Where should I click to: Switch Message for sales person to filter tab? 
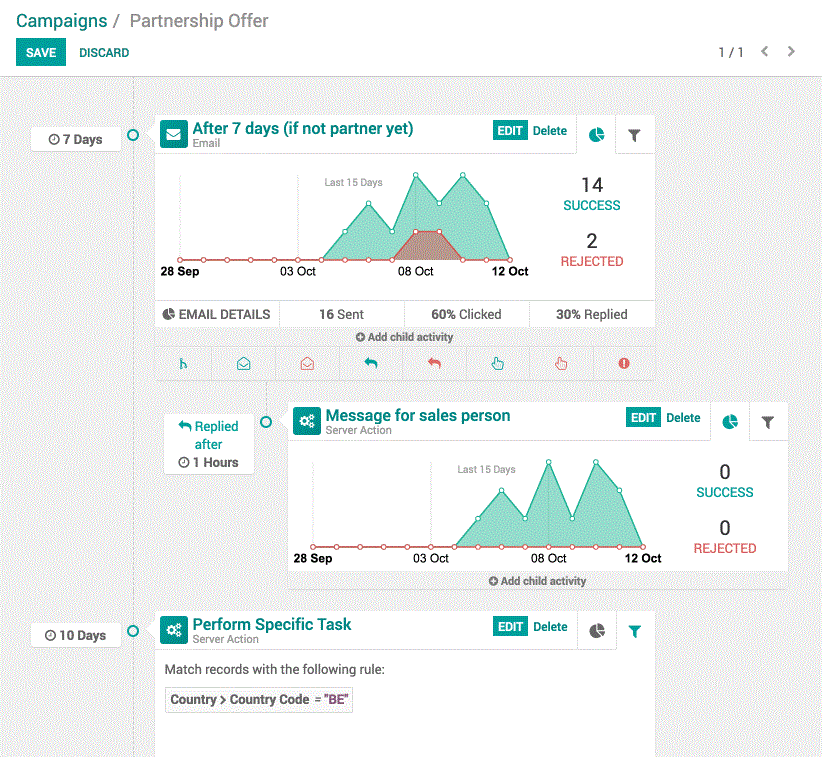[767, 423]
